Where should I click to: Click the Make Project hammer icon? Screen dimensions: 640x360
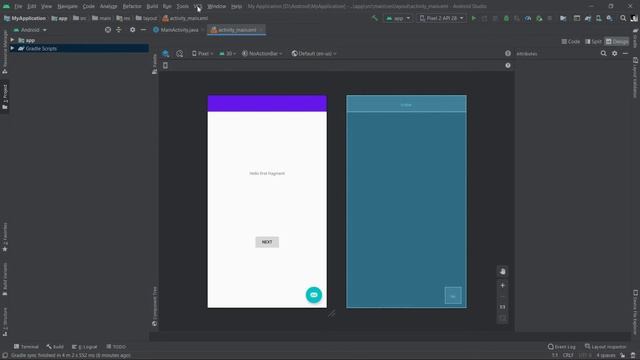coord(375,18)
